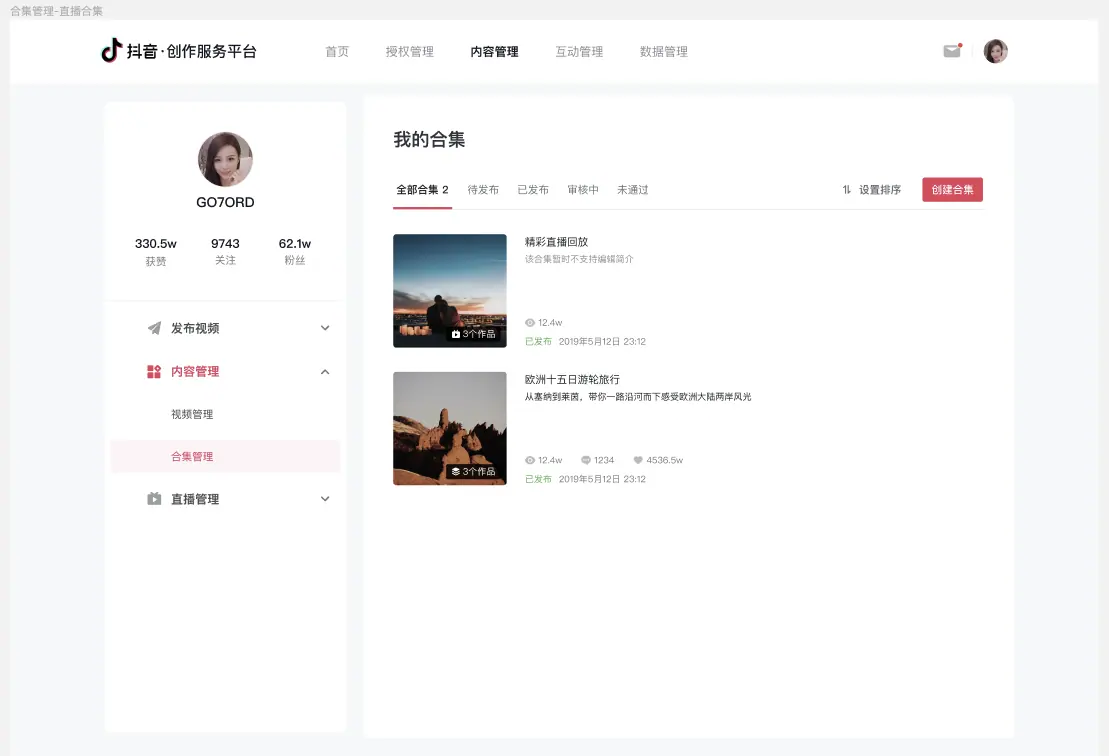Image resolution: width=1109 pixels, height=756 pixels.
Task: Collapse the 内容管理 chevron
Action: (x=325, y=371)
